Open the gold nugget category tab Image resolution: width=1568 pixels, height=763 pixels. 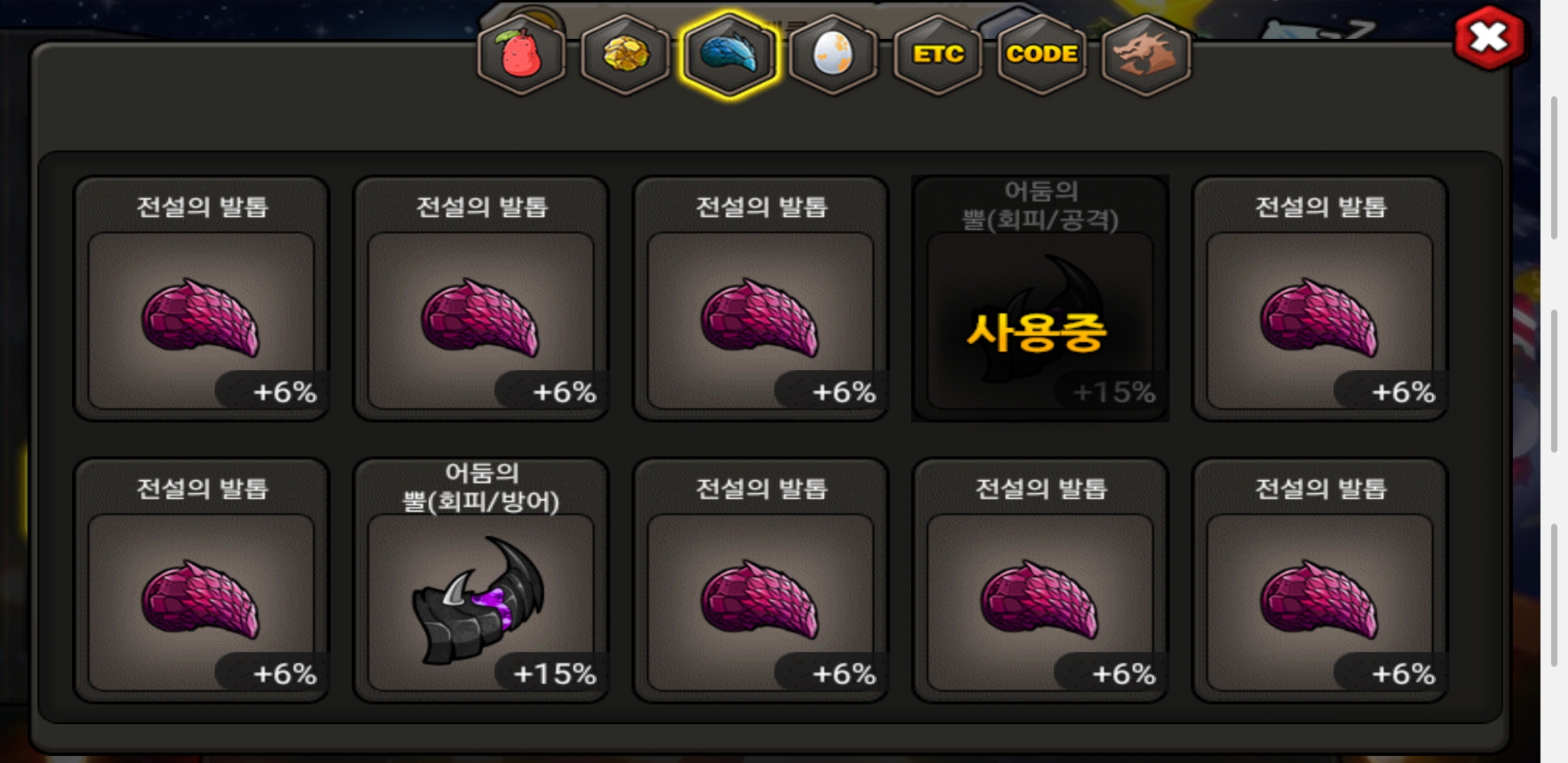[x=625, y=55]
